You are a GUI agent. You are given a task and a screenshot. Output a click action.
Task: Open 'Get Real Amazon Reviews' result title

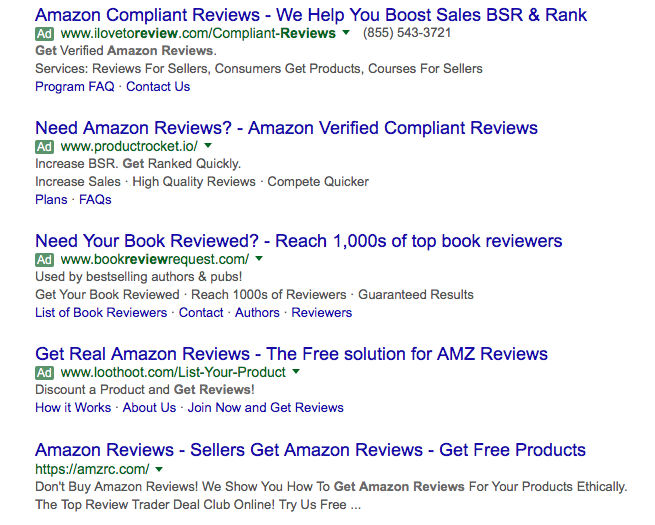click(291, 354)
